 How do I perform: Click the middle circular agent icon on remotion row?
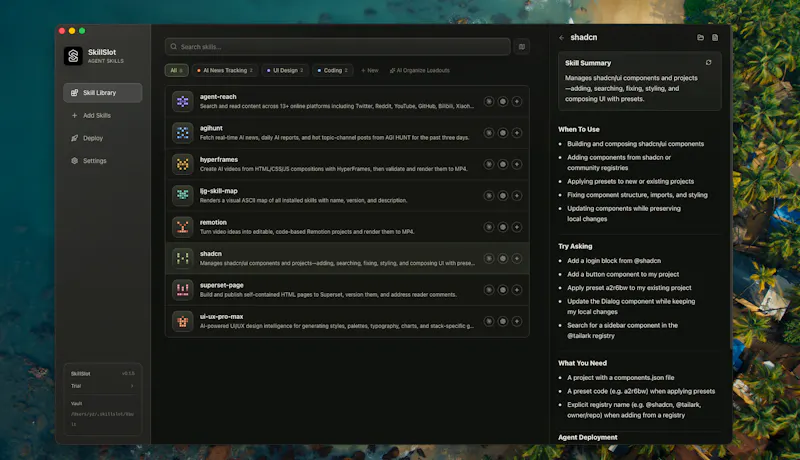[503, 227]
